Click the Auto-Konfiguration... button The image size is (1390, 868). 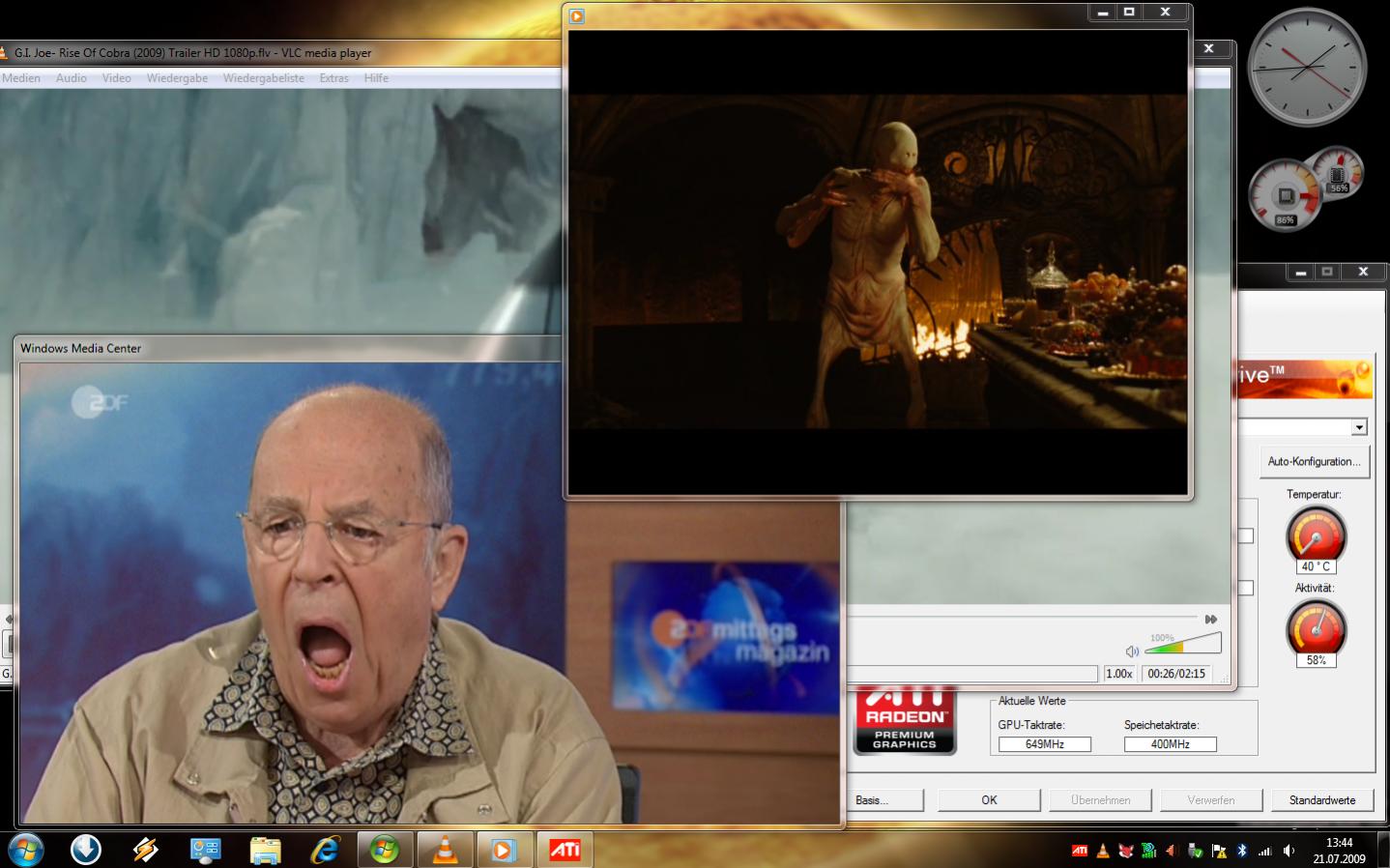(1314, 462)
